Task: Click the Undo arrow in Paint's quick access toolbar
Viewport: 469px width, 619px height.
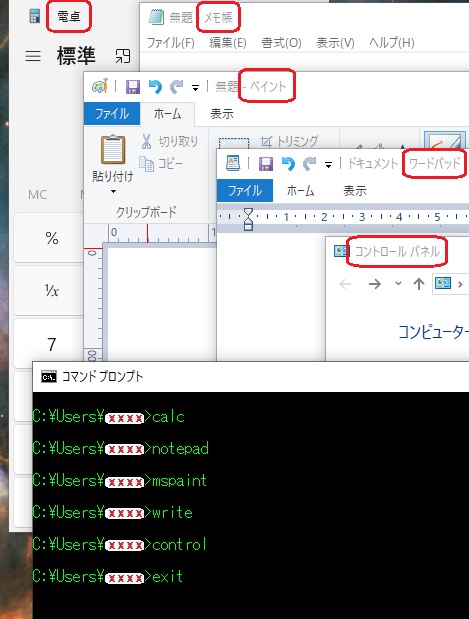Action: [x=155, y=86]
